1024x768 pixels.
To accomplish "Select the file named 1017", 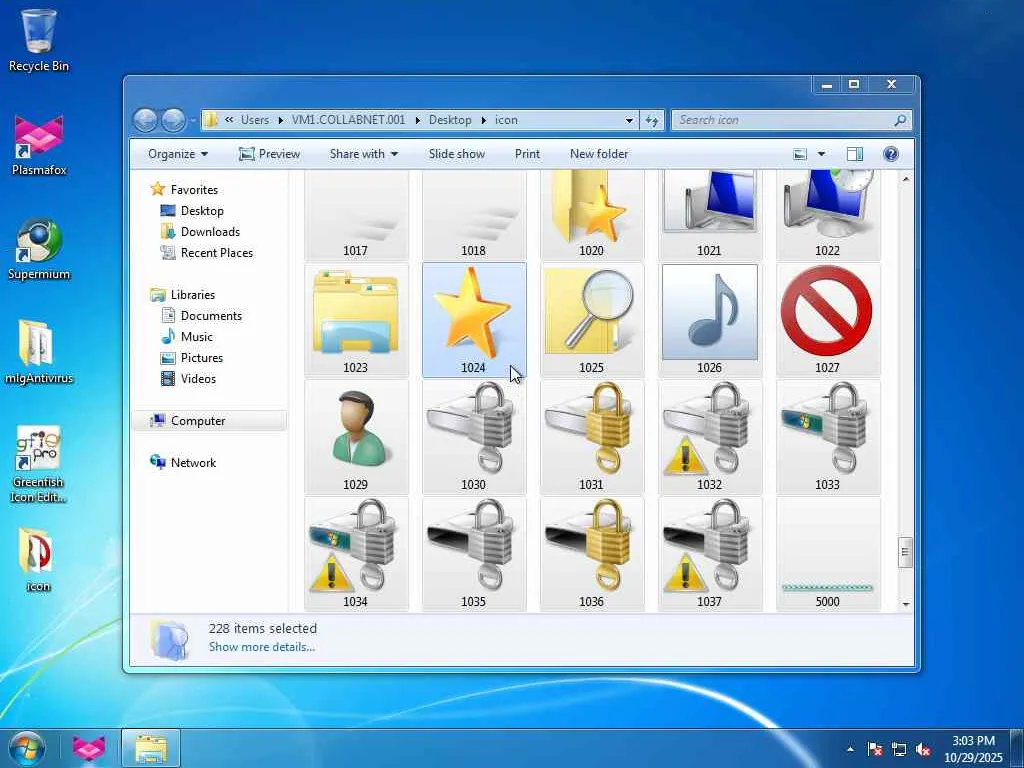I will coord(356,216).
